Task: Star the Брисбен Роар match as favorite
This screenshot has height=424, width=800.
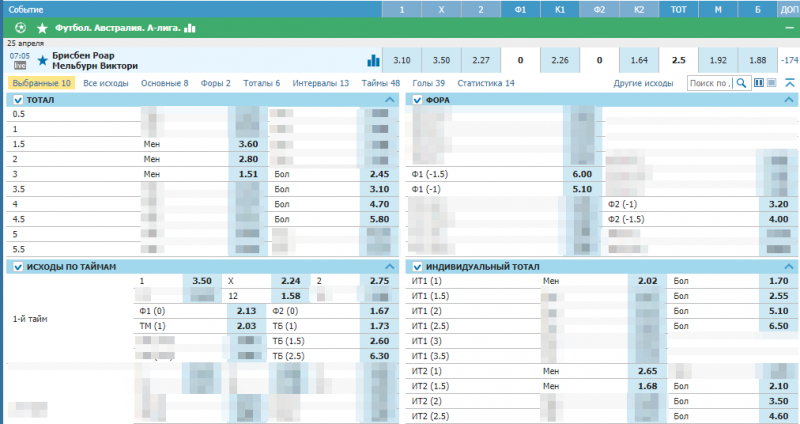Action: pos(42,60)
